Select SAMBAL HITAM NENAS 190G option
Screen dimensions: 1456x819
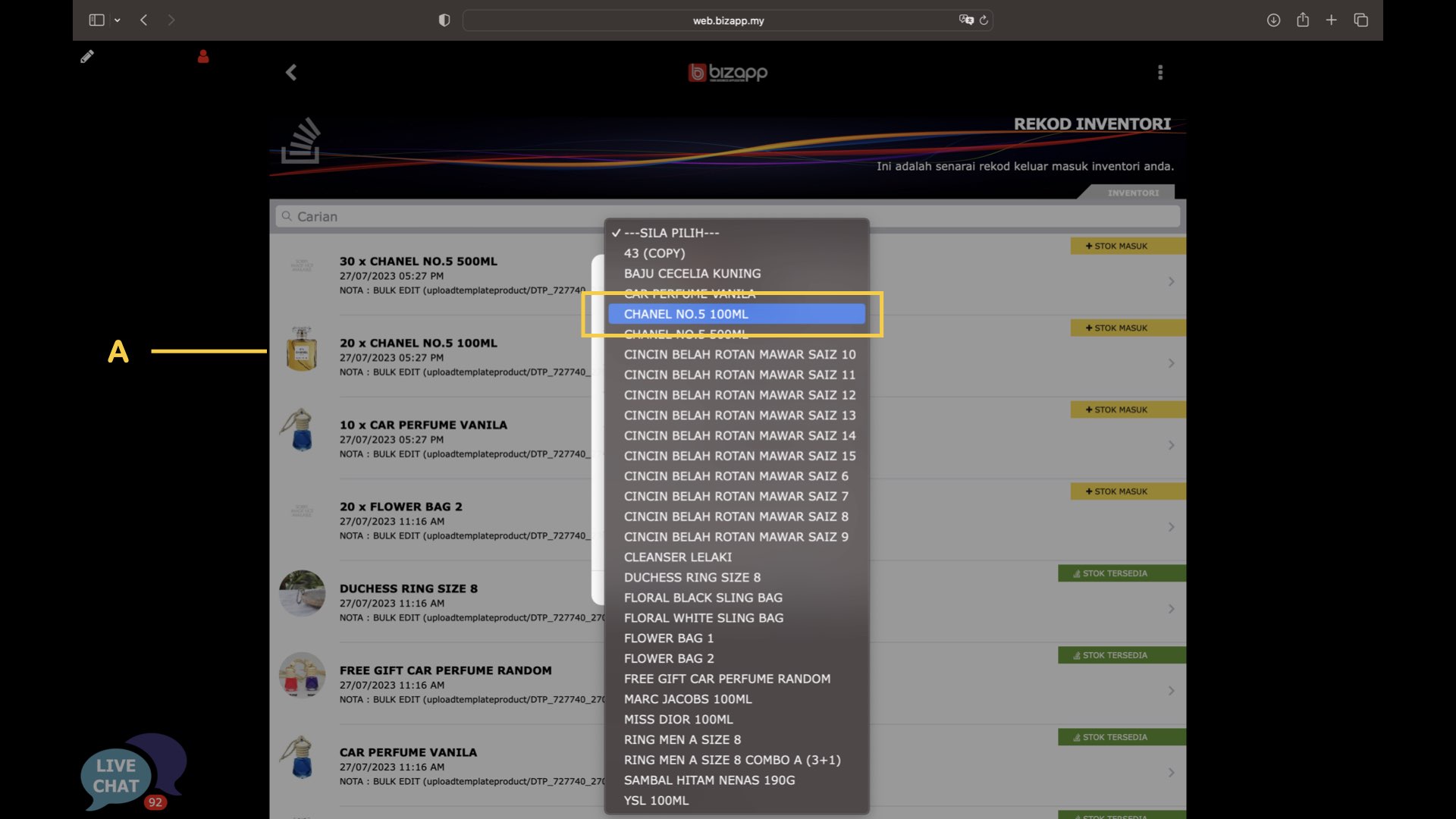(x=737, y=780)
